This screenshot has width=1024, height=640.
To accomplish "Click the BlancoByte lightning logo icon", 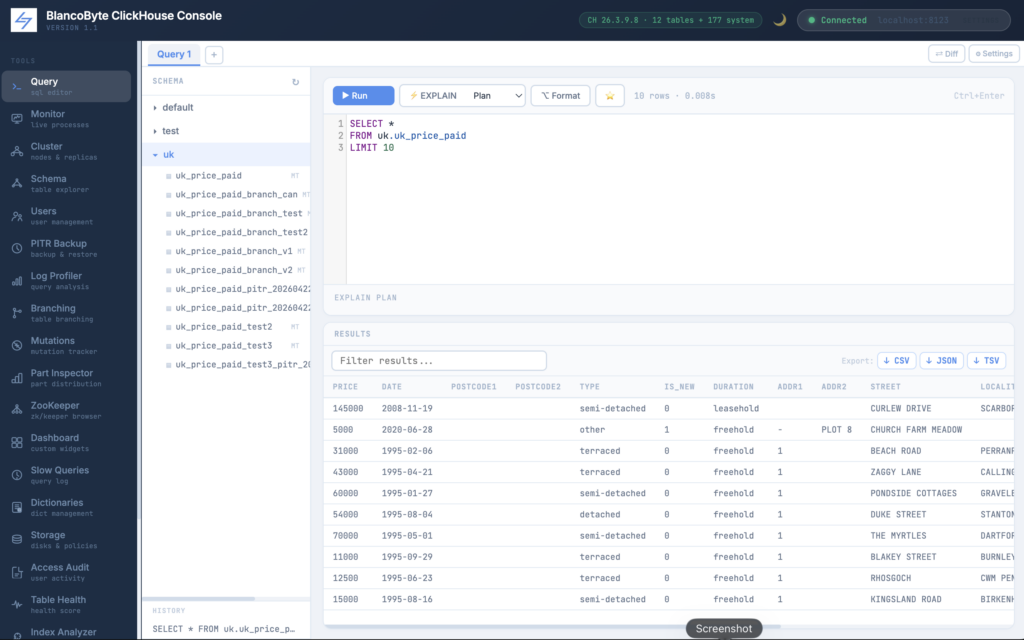I will tap(24, 20).
